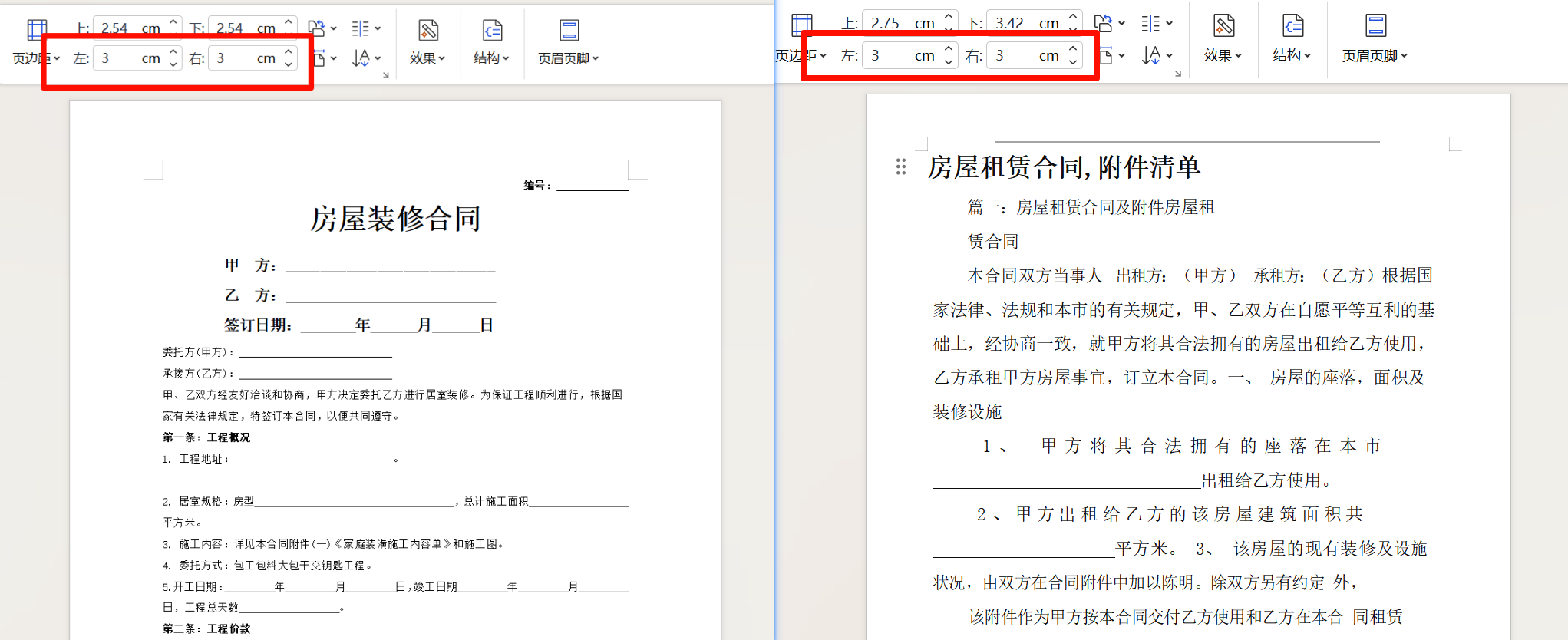Open text direction dropdown arrow in right window

coord(1169,55)
